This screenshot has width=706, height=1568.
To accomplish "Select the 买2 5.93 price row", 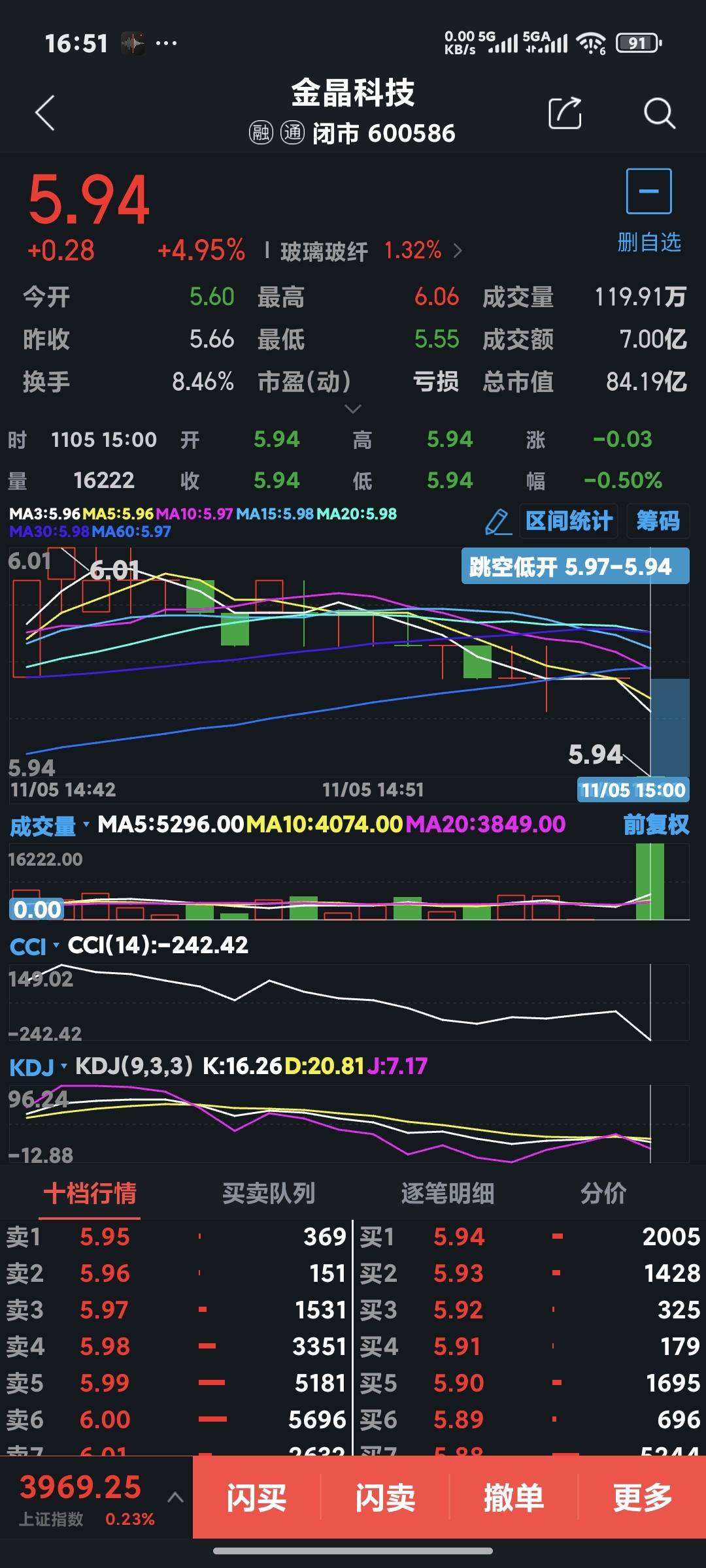I will [530, 1273].
